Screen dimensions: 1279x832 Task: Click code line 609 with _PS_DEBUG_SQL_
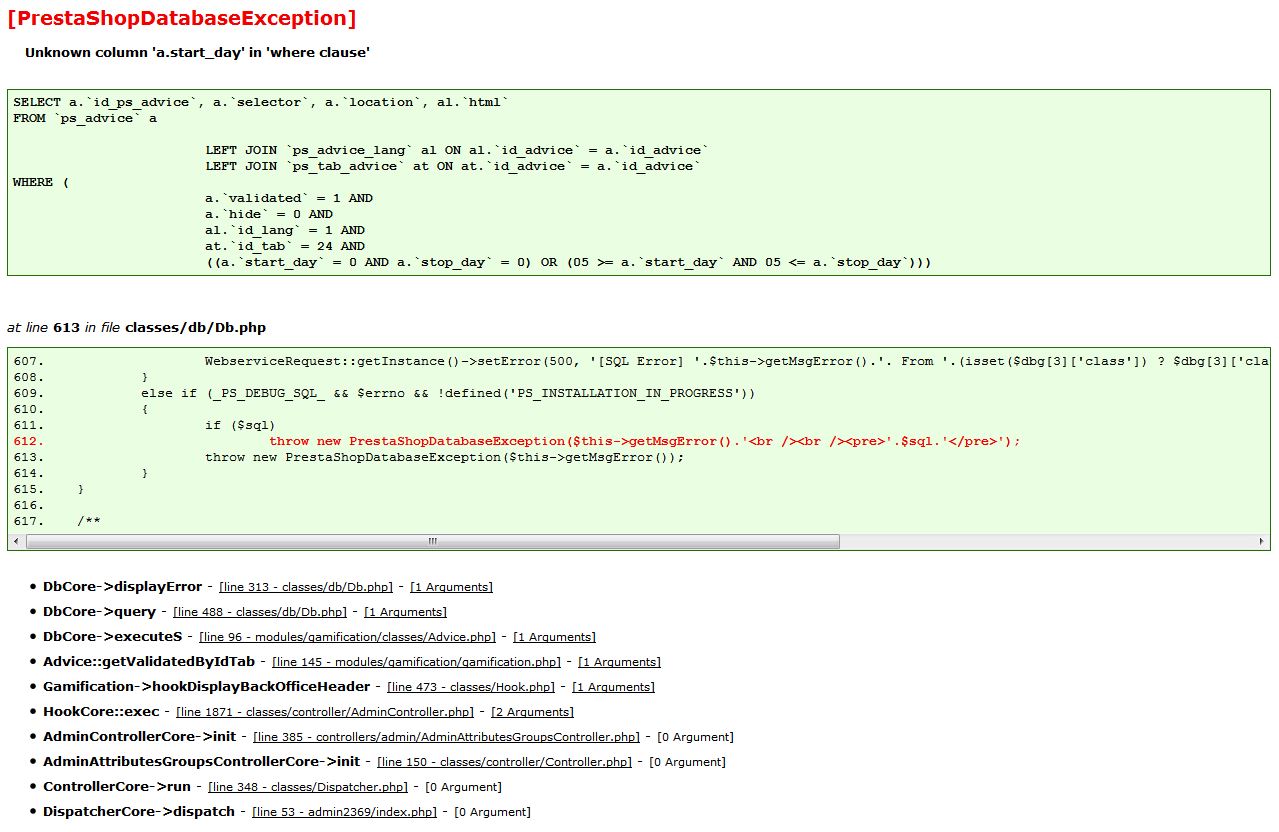click(384, 393)
